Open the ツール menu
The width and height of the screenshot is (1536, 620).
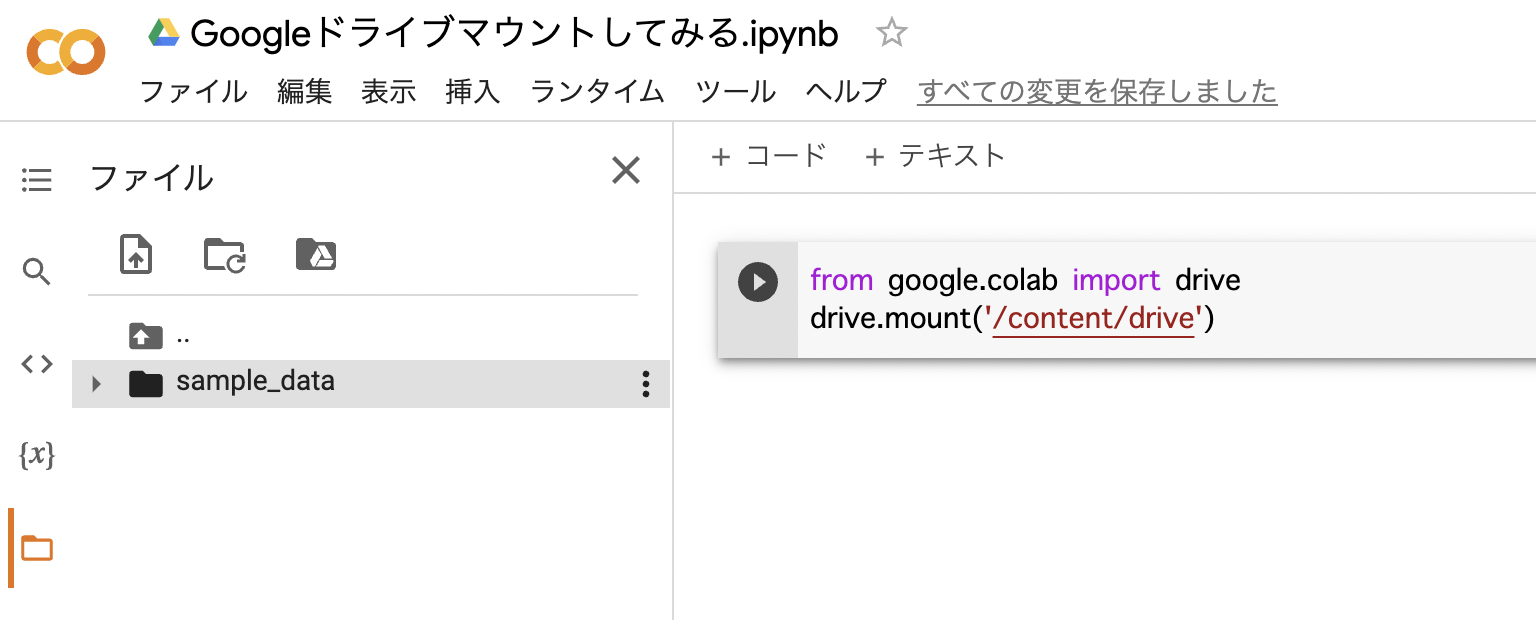pyautogui.click(x=735, y=91)
